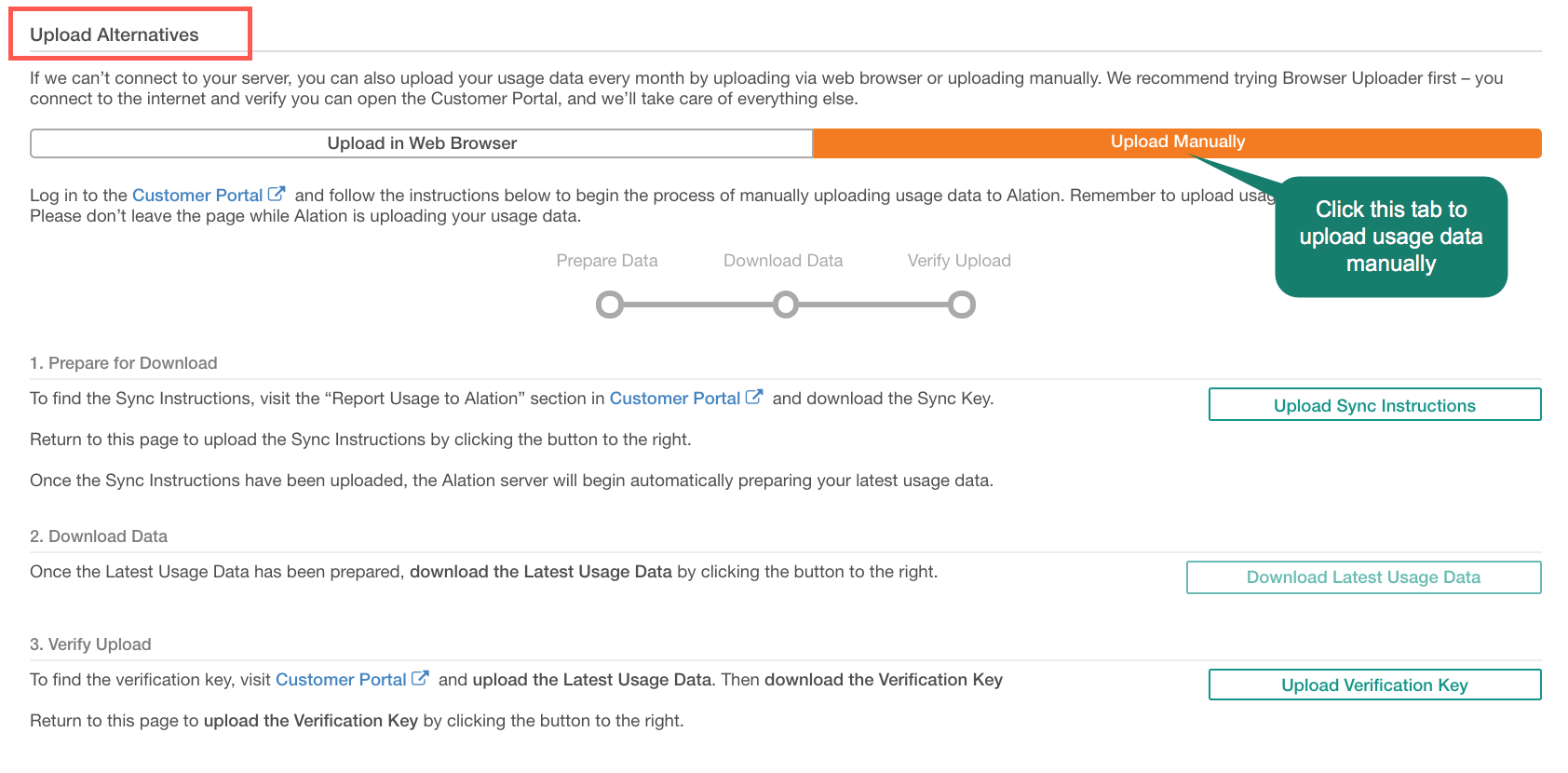Open Customer Portal link in Verify step
The height and width of the screenshot is (773, 1568).
point(341,680)
